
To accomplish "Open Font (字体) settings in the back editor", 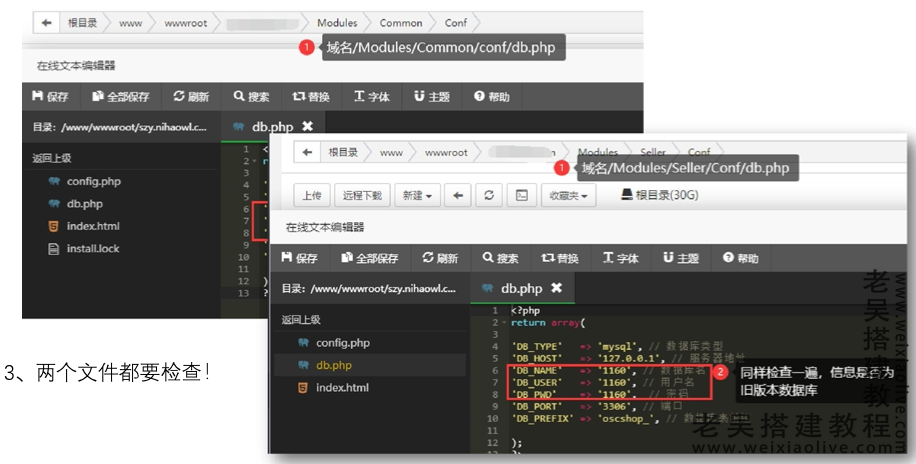I will (x=370, y=97).
